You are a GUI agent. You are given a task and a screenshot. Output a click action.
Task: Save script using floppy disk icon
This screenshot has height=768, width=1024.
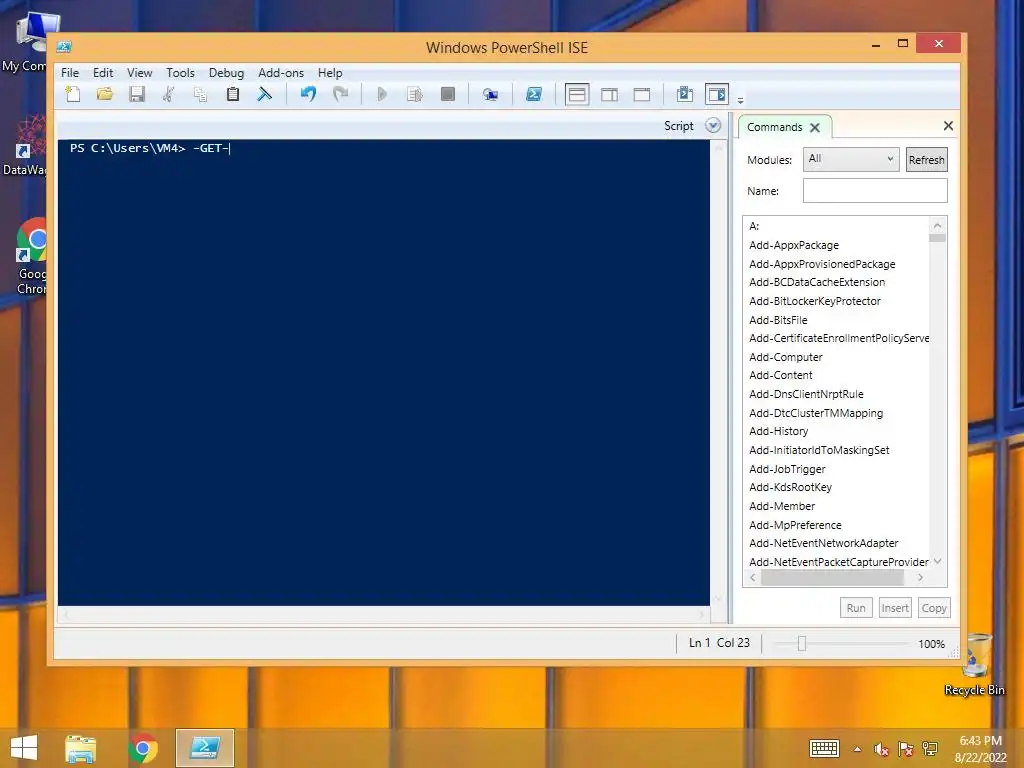(x=136, y=94)
